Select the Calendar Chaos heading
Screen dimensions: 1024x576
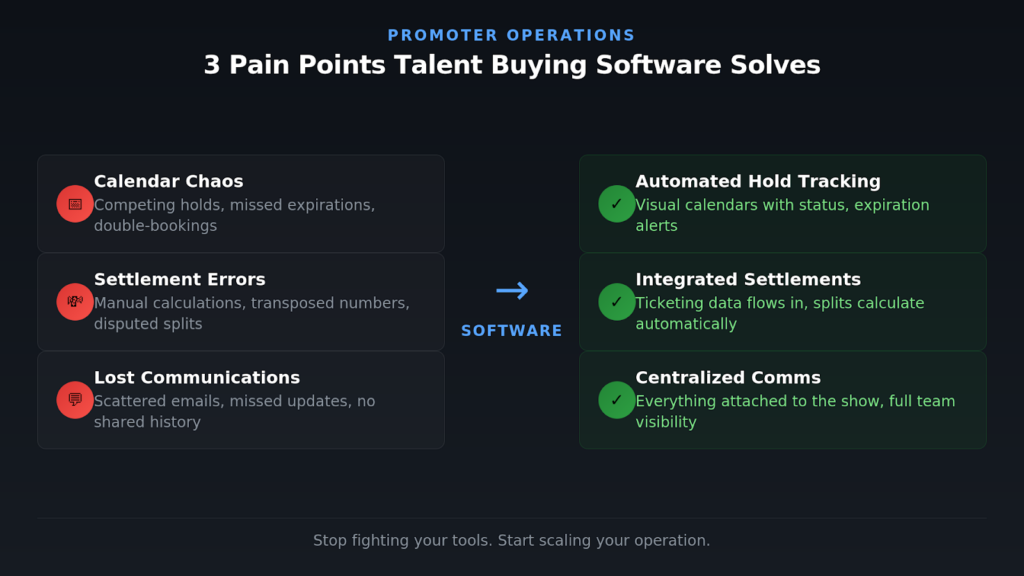[x=169, y=182]
